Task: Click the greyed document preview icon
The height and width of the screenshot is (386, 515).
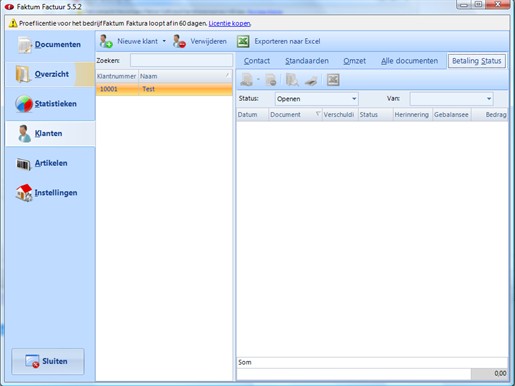Action: [x=292, y=80]
